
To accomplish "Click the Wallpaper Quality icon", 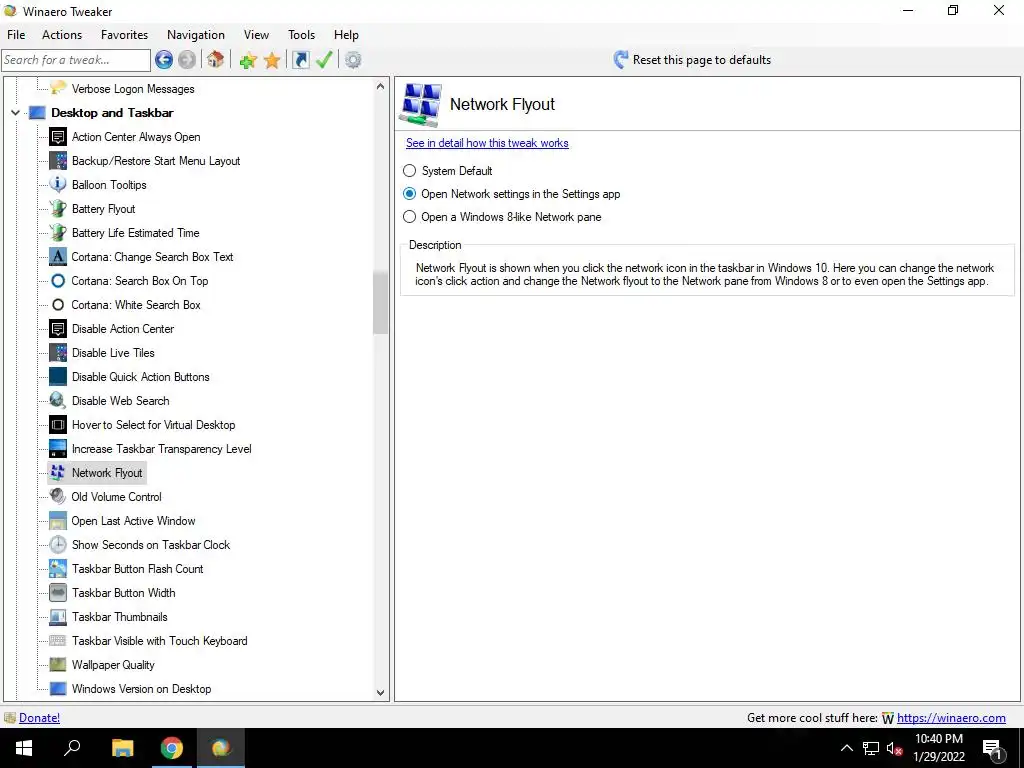I will click(58, 665).
